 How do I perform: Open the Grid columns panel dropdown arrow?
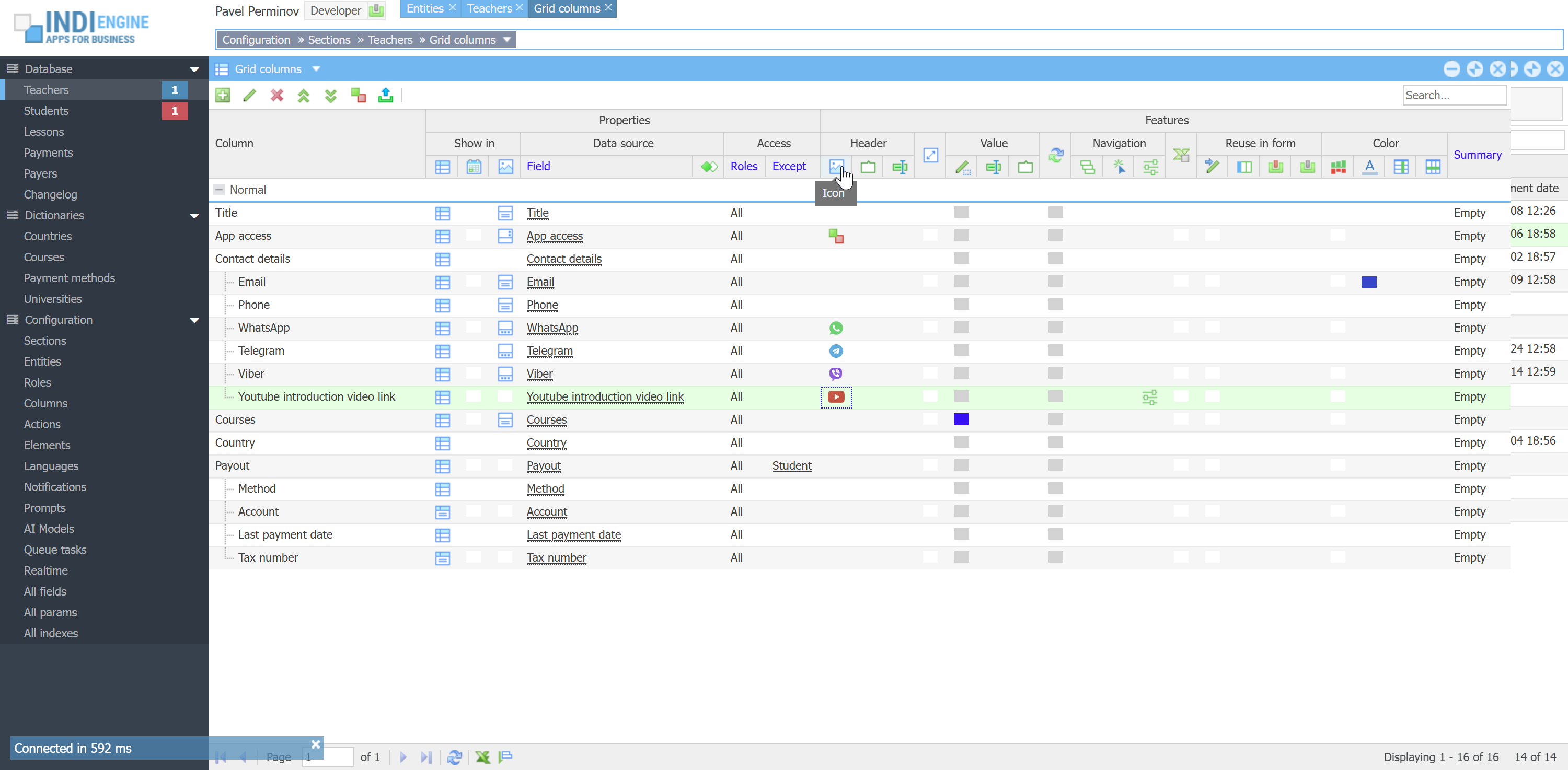click(316, 69)
